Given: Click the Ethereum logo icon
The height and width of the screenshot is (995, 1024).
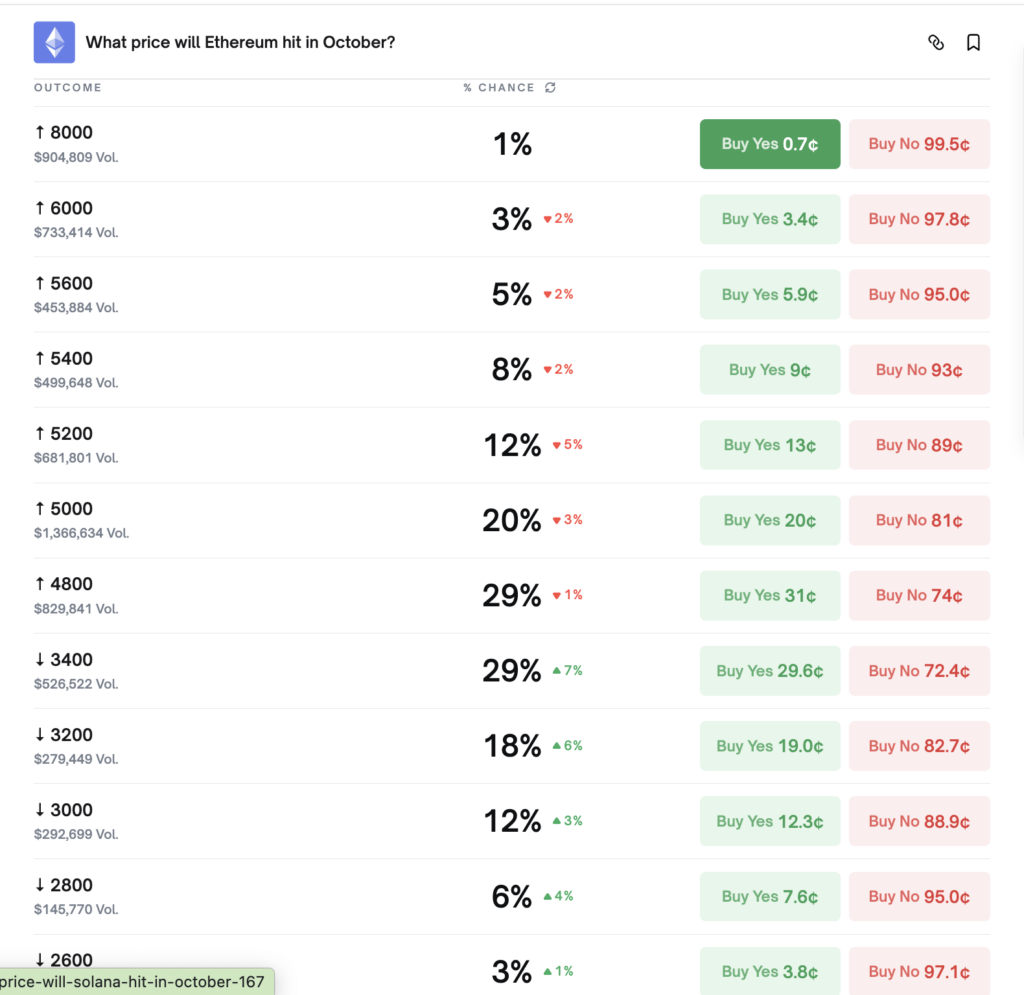Looking at the screenshot, I should [x=54, y=43].
